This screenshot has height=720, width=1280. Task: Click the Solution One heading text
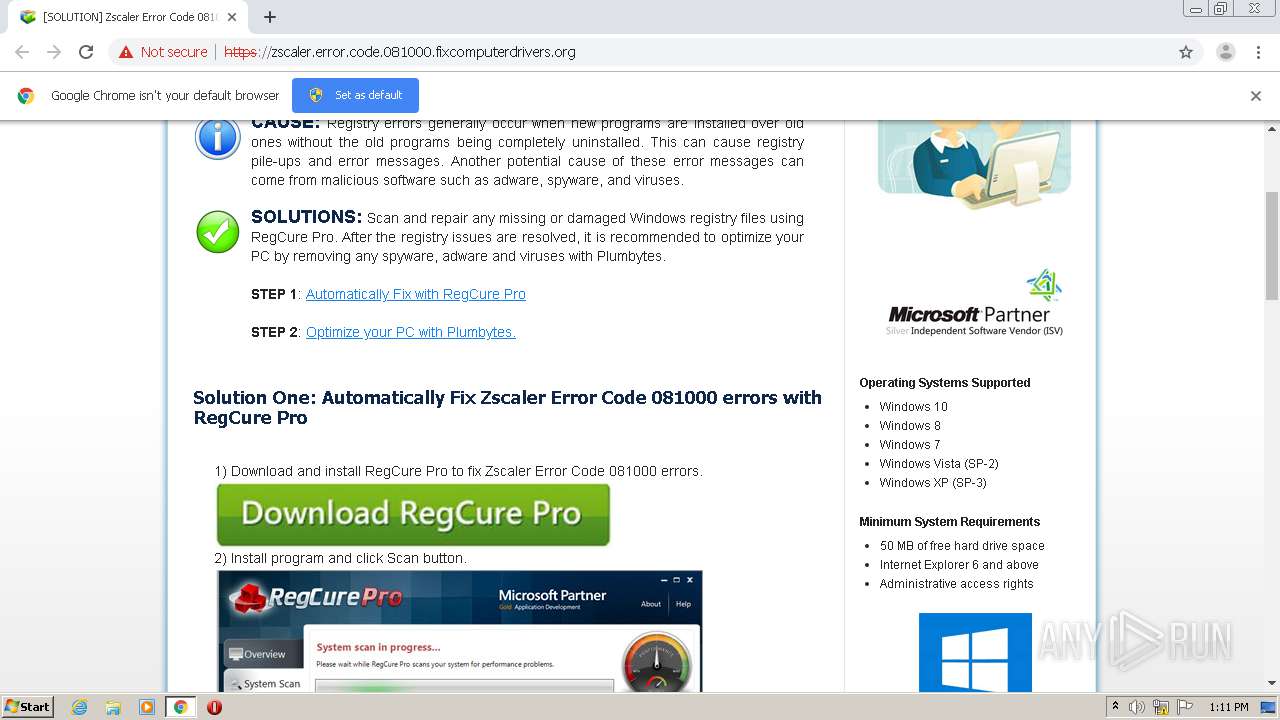[x=507, y=407]
